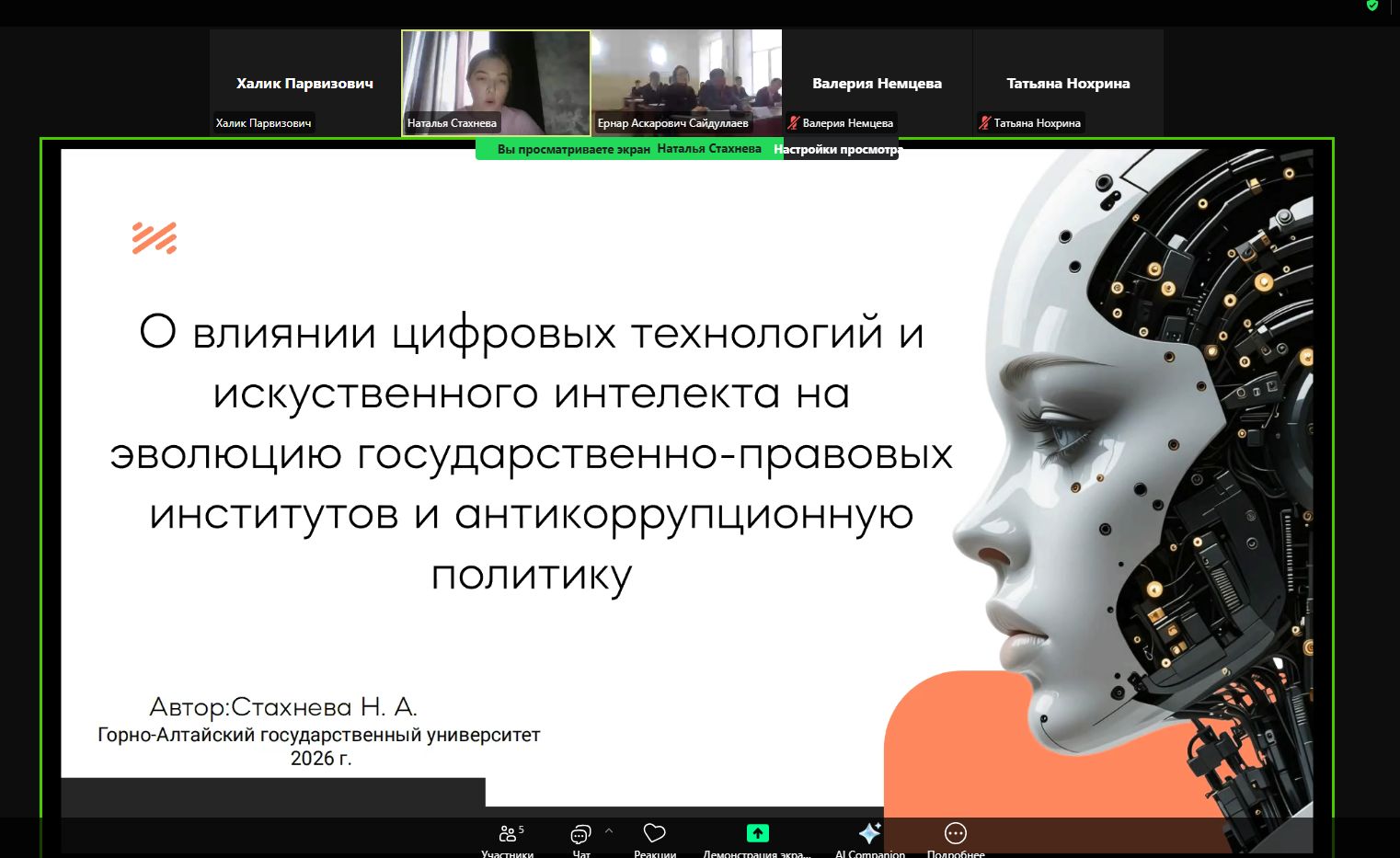The width and height of the screenshot is (1400, 858).
Task: Open the Participants panel
Action: [x=507, y=835]
